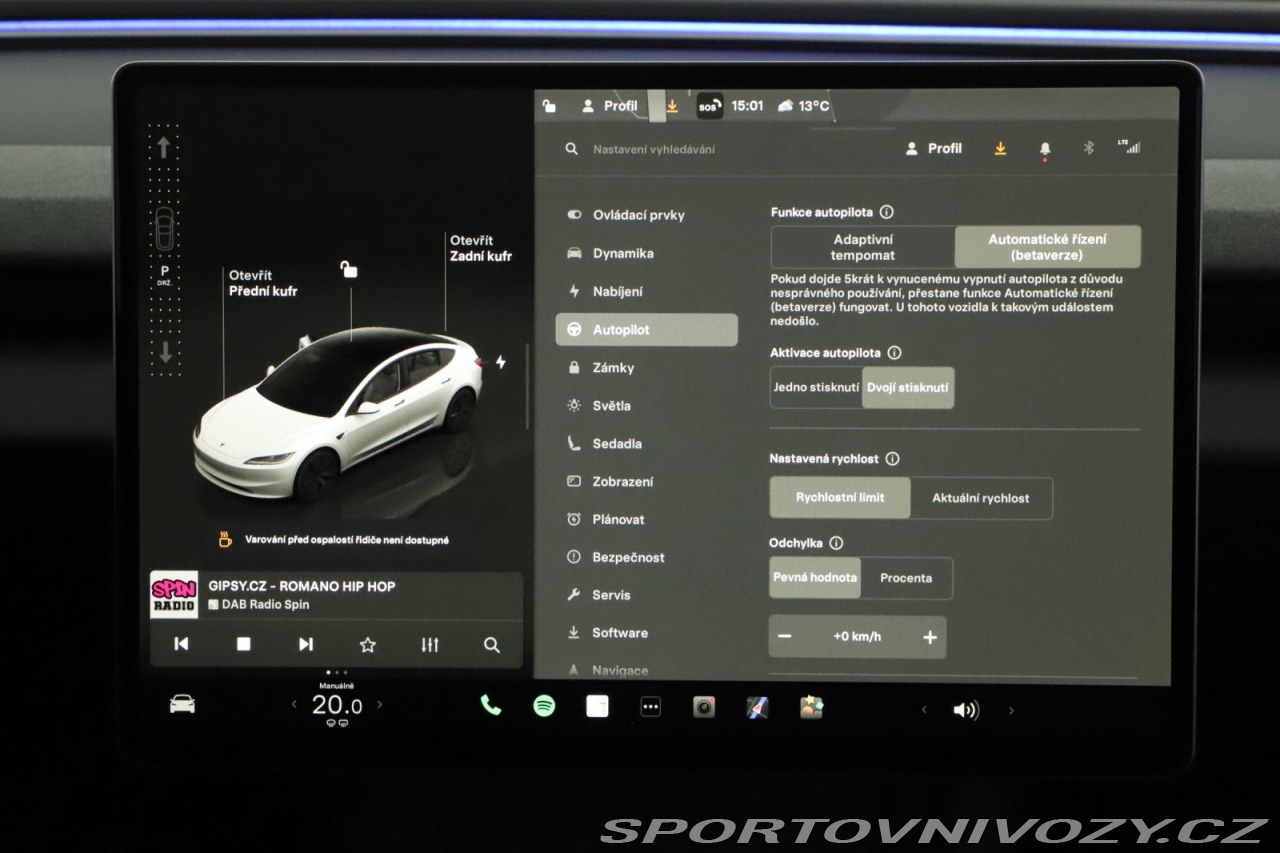Click the car controls icon at bottom left
The height and width of the screenshot is (853, 1280).
(182, 705)
